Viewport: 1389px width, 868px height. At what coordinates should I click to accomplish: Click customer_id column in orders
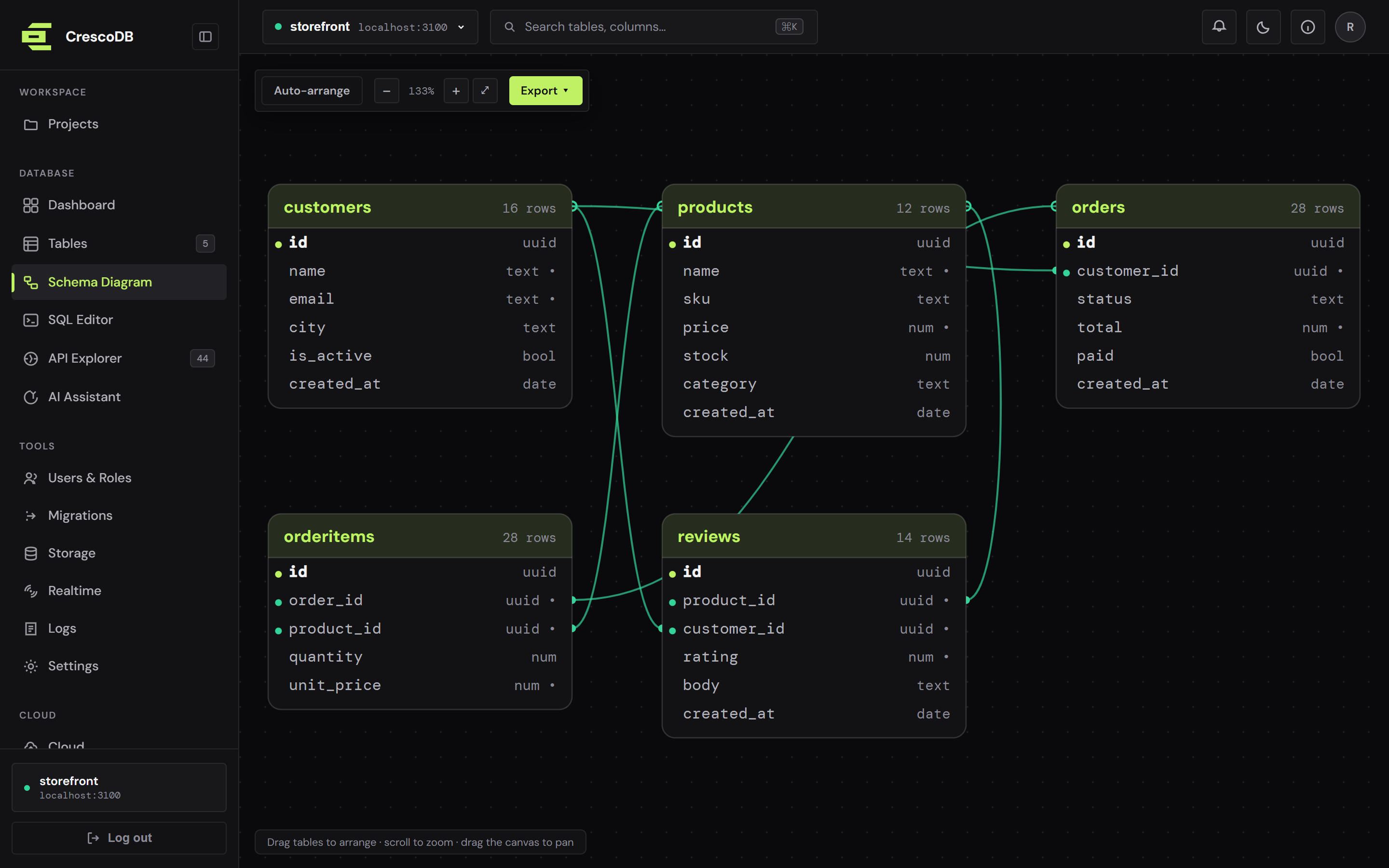pyautogui.click(x=1208, y=271)
